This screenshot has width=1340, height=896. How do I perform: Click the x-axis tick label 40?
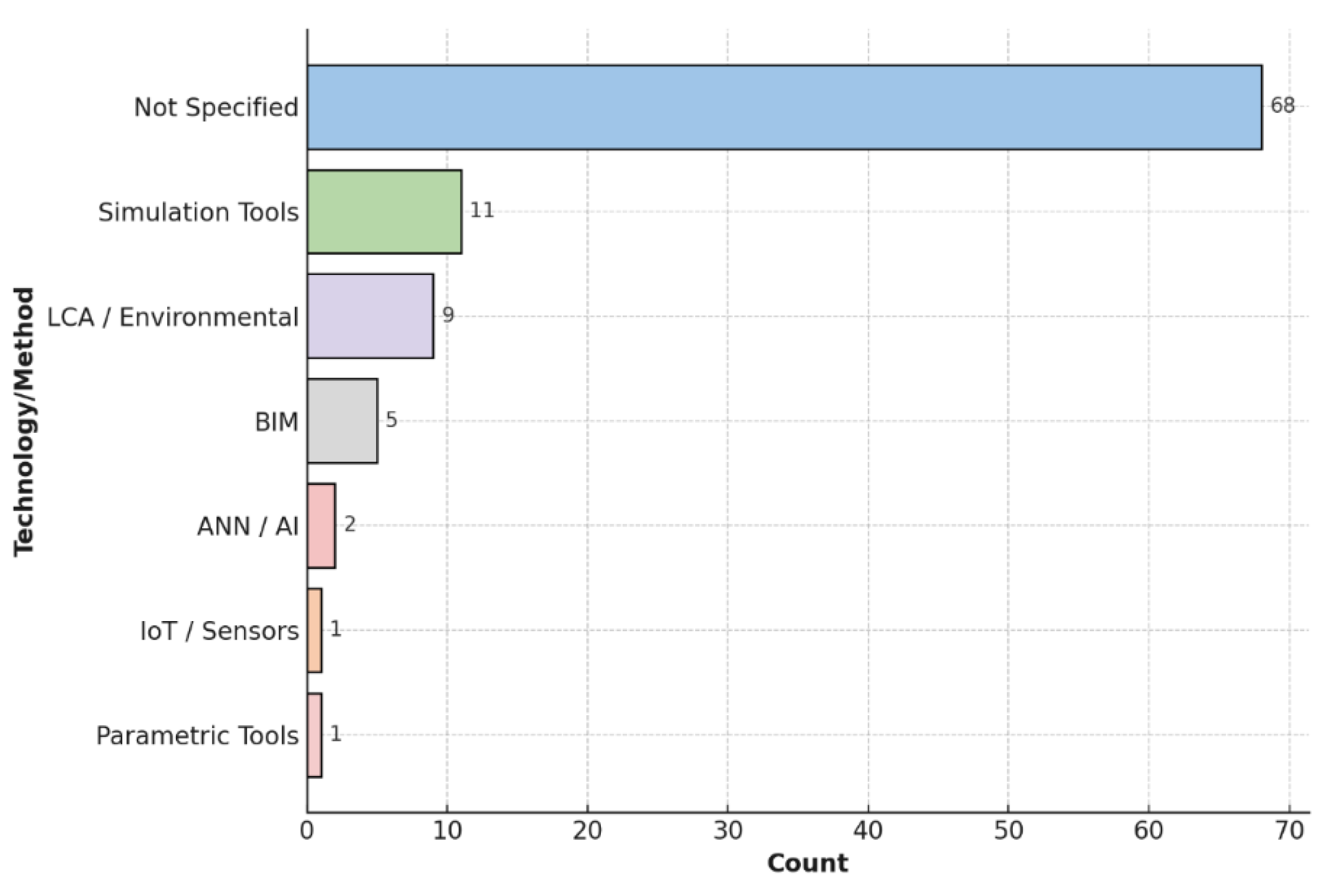[x=867, y=831]
